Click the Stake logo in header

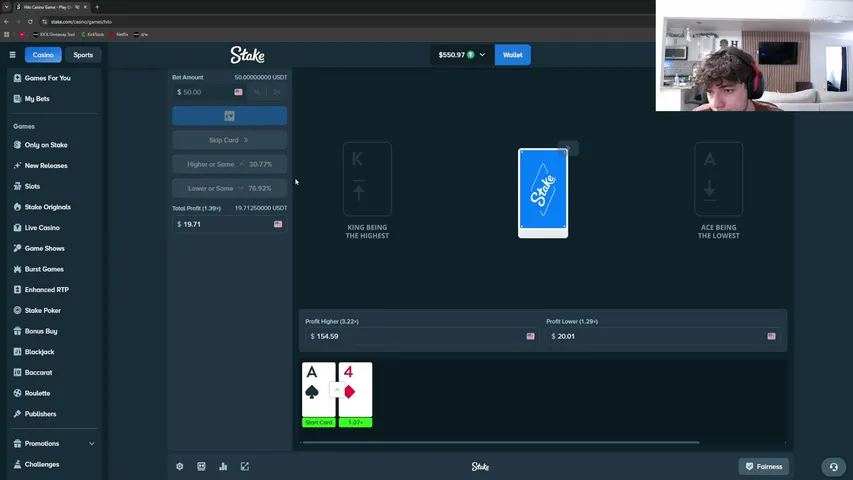tap(247, 55)
